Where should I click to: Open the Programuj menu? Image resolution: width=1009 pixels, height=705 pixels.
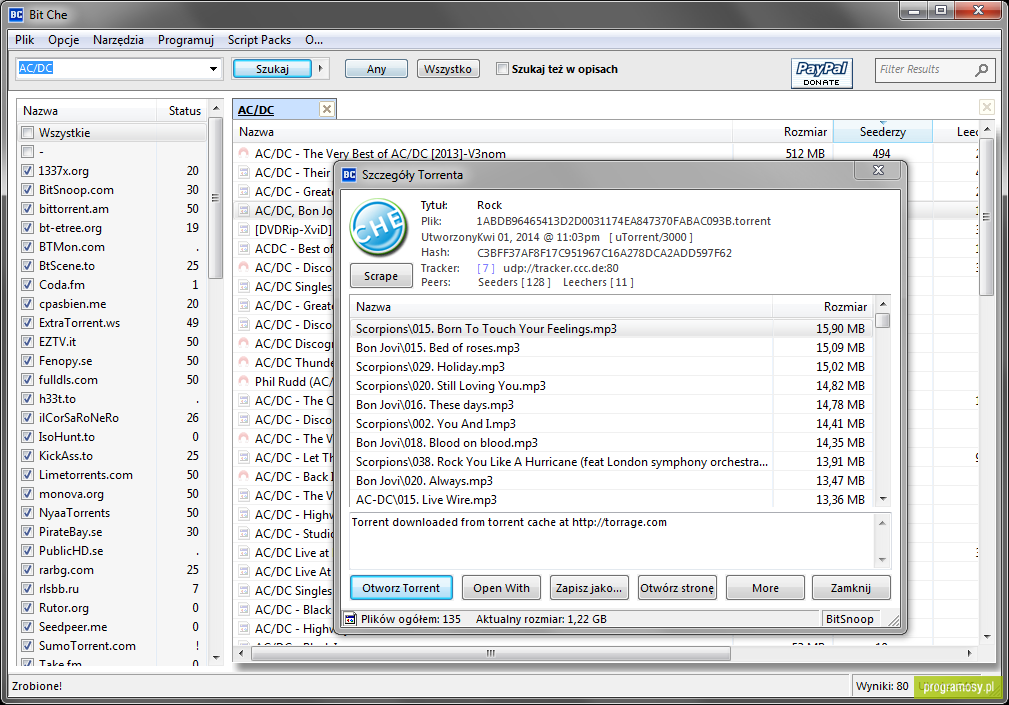click(x=186, y=40)
